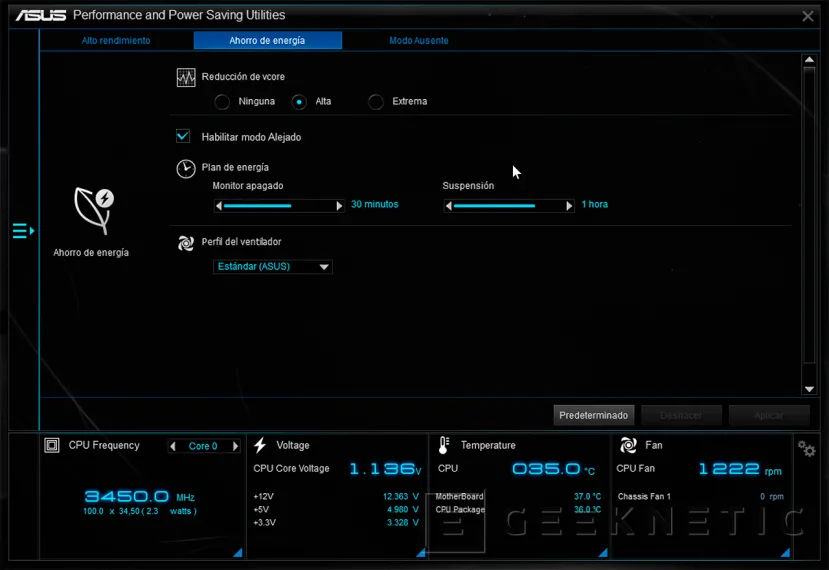Click the 3450.0 MHz frequency readout
Image resolution: width=829 pixels, height=570 pixels.
click(x=140, y=497)
